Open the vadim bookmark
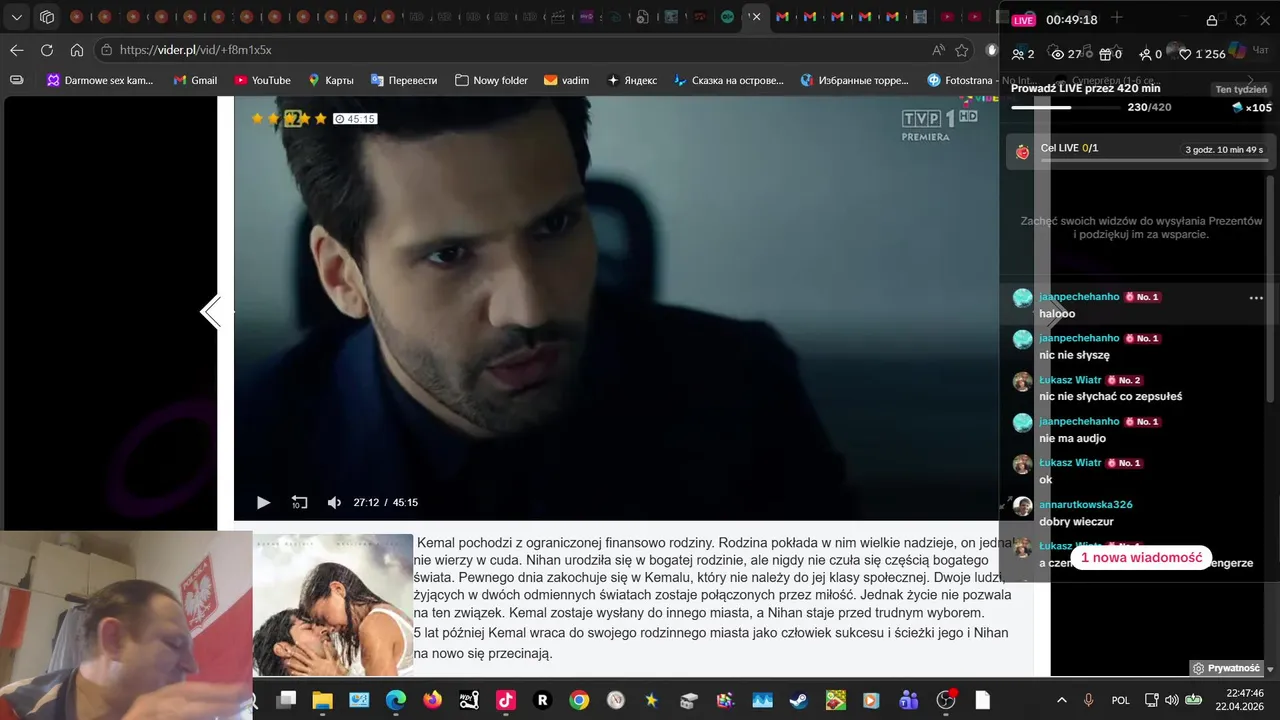The height and width of the screenshot is (720, 1280). (566, 80)
